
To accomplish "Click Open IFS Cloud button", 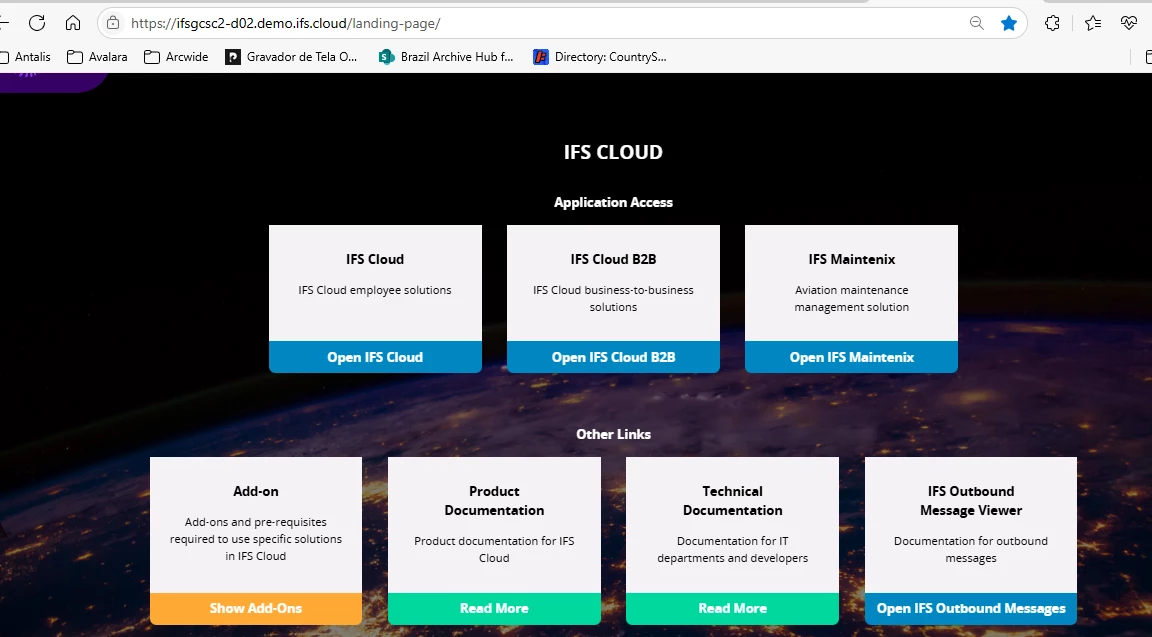I will pos(375,357).
